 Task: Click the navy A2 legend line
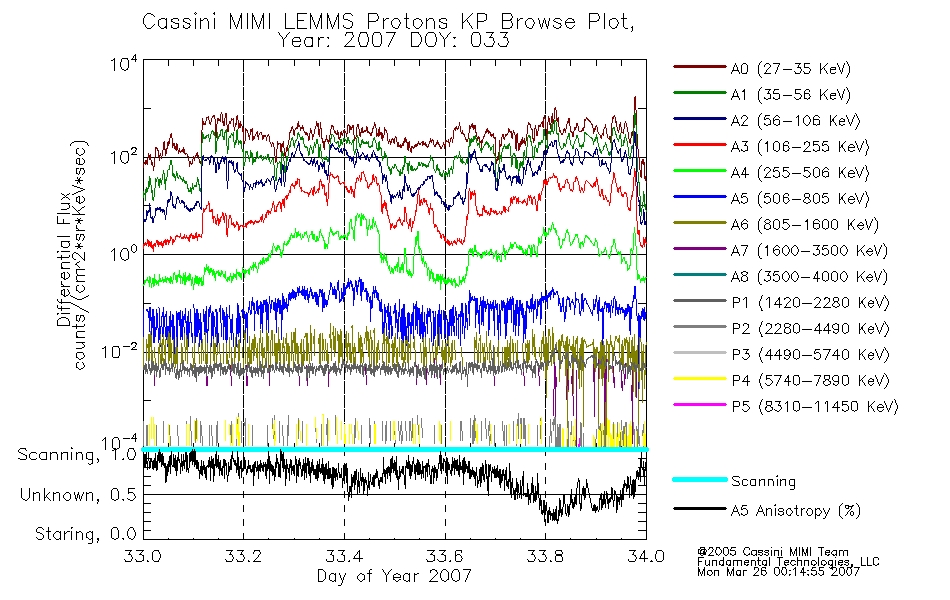pyautogui.click(x=700, y=119)
